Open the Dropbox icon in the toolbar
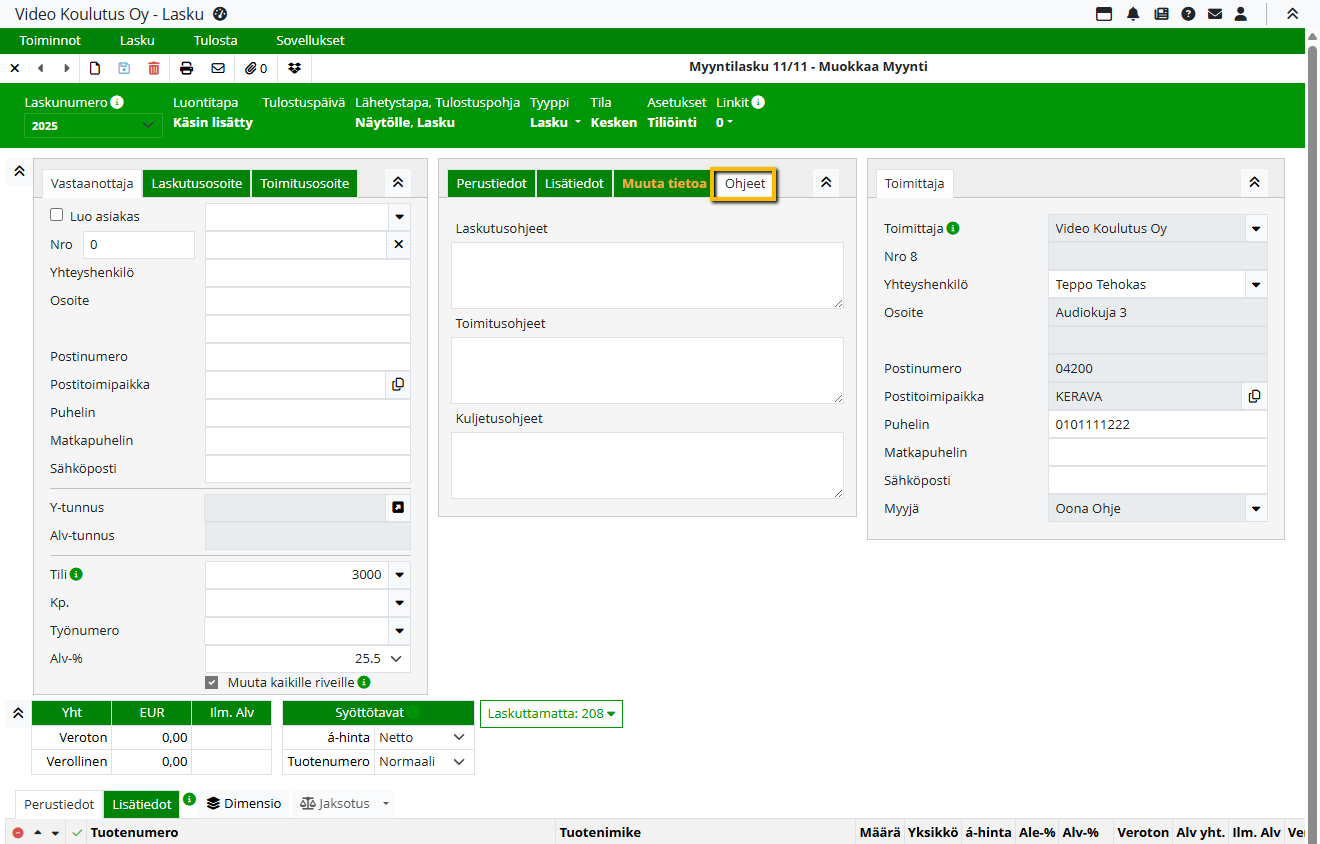The height and width of the screenshot is (844, 1320). tap(294, 68)
